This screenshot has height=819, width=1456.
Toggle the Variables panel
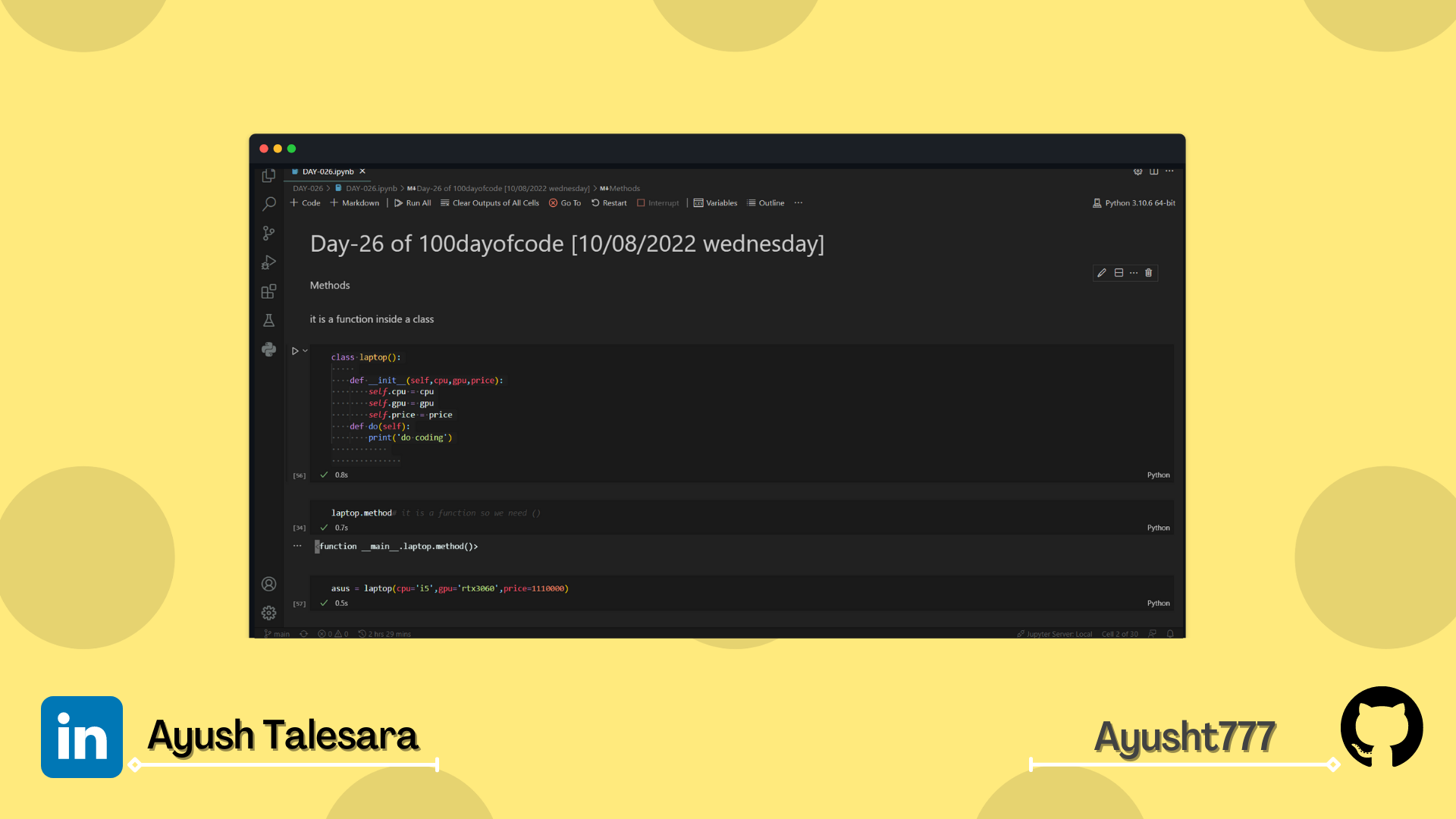(x=715, y=203)
